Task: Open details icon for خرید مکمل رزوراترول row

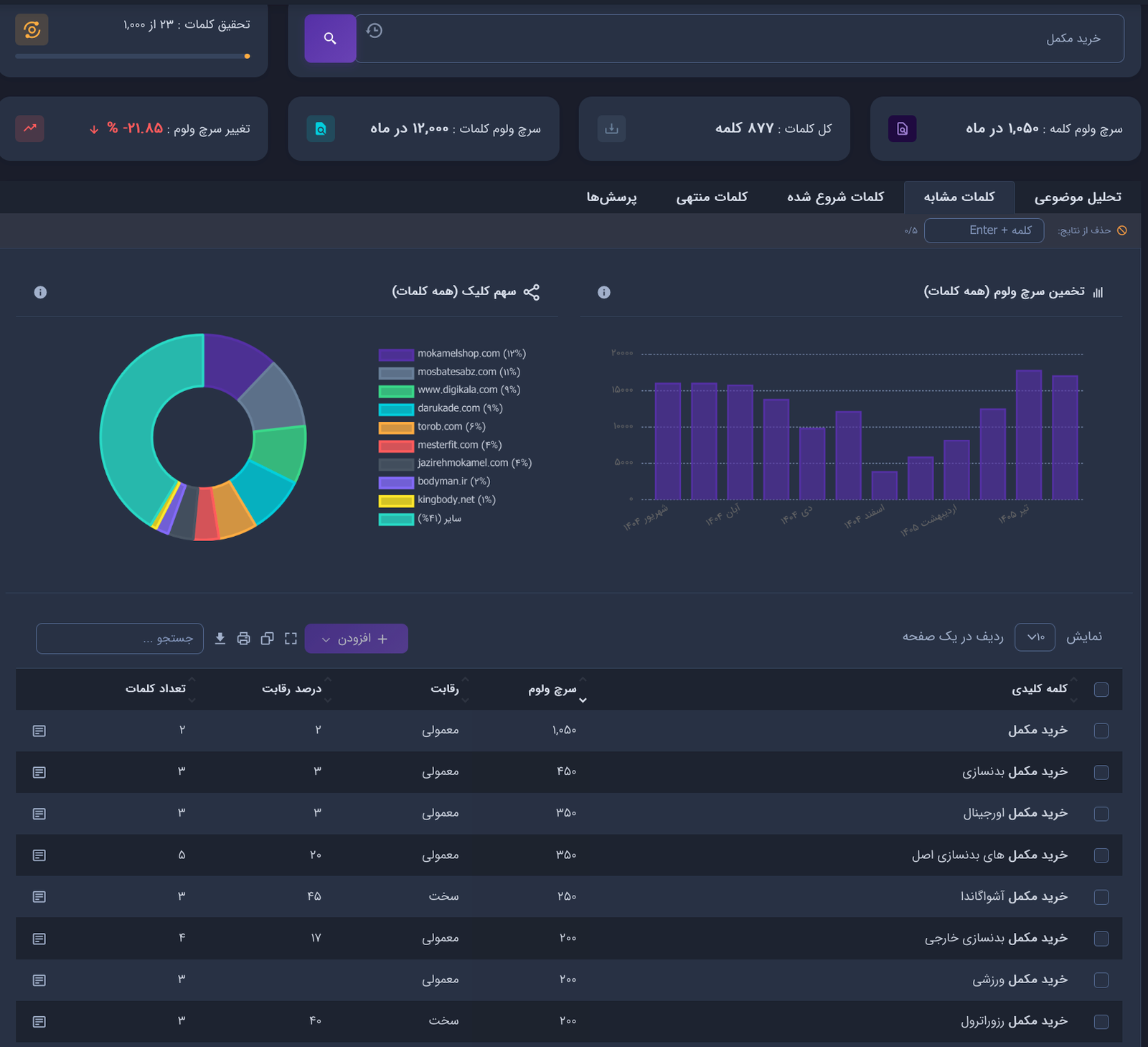Action: coord(39,1021)
